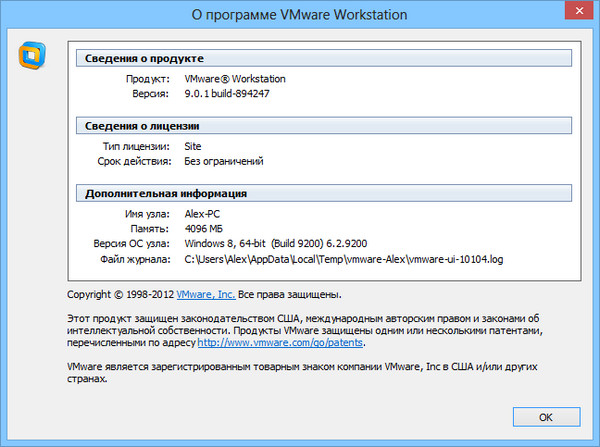The width and height of the screenshot is (600, 447).
Task: Click the dialog title bar text
Action: click(x=300, y=15)
